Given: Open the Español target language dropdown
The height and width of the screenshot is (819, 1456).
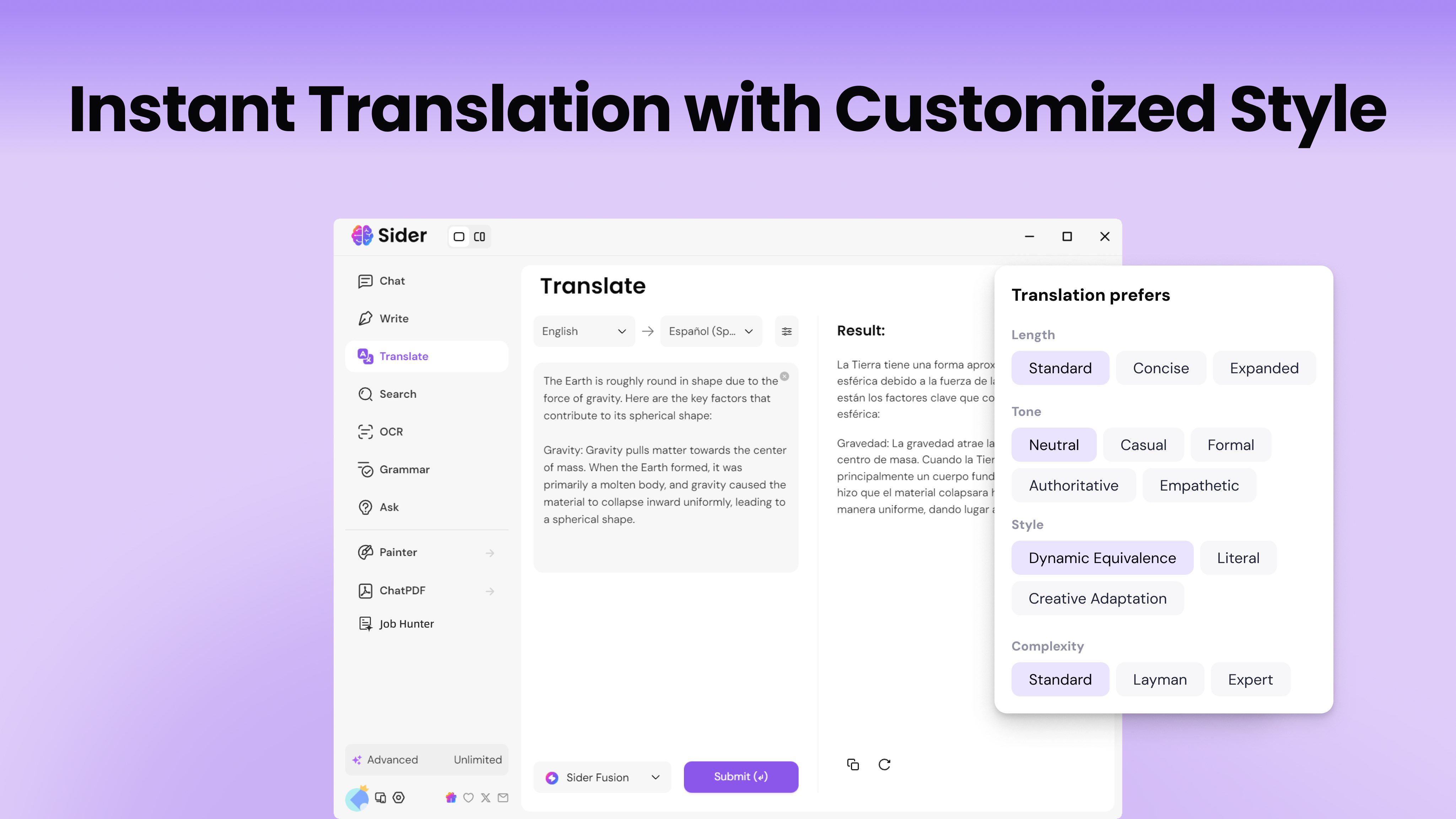Looking at the screenshot, I should click(x=711, y=331).
